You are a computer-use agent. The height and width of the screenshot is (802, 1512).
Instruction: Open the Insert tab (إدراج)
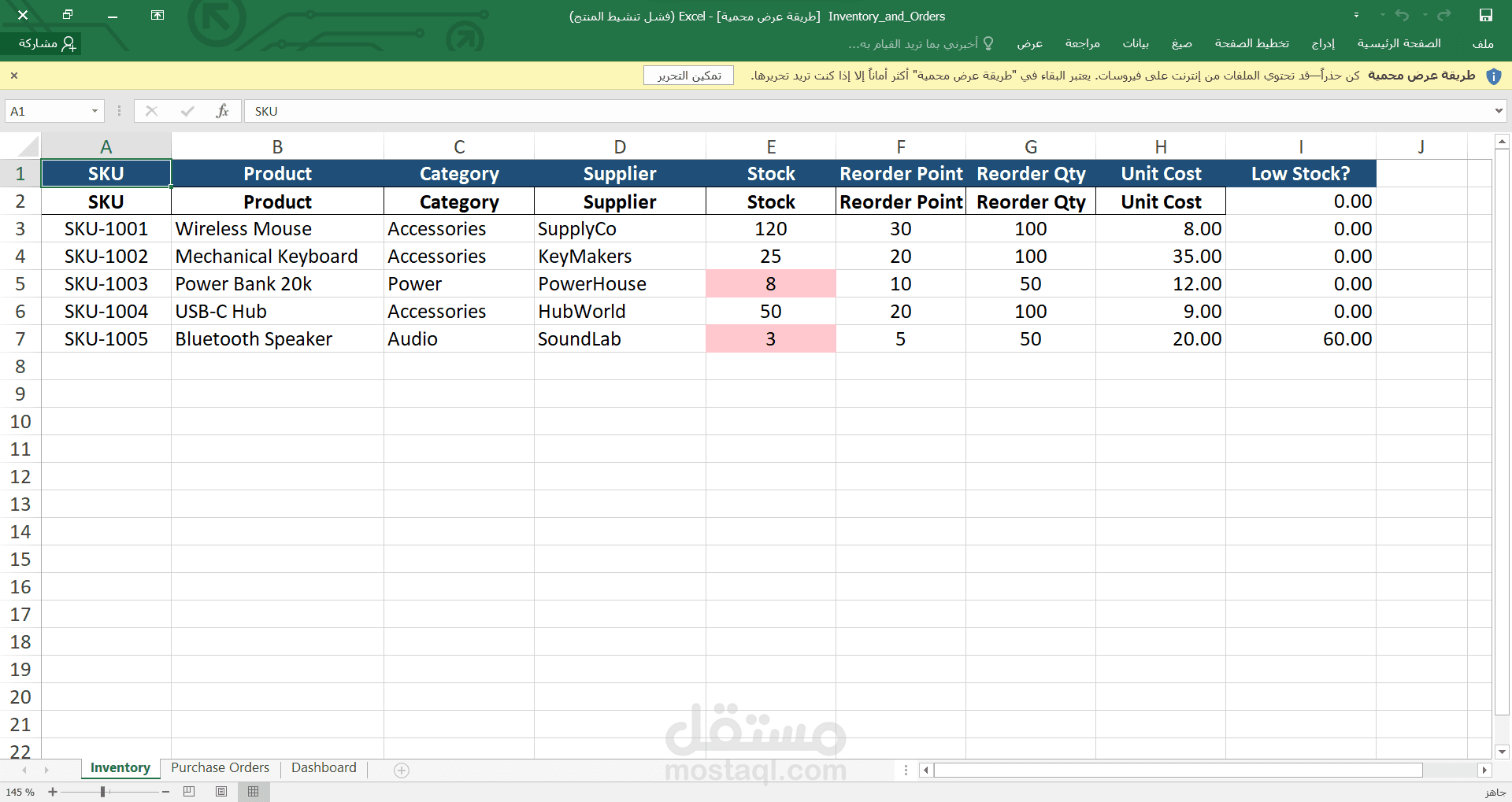1323,43
